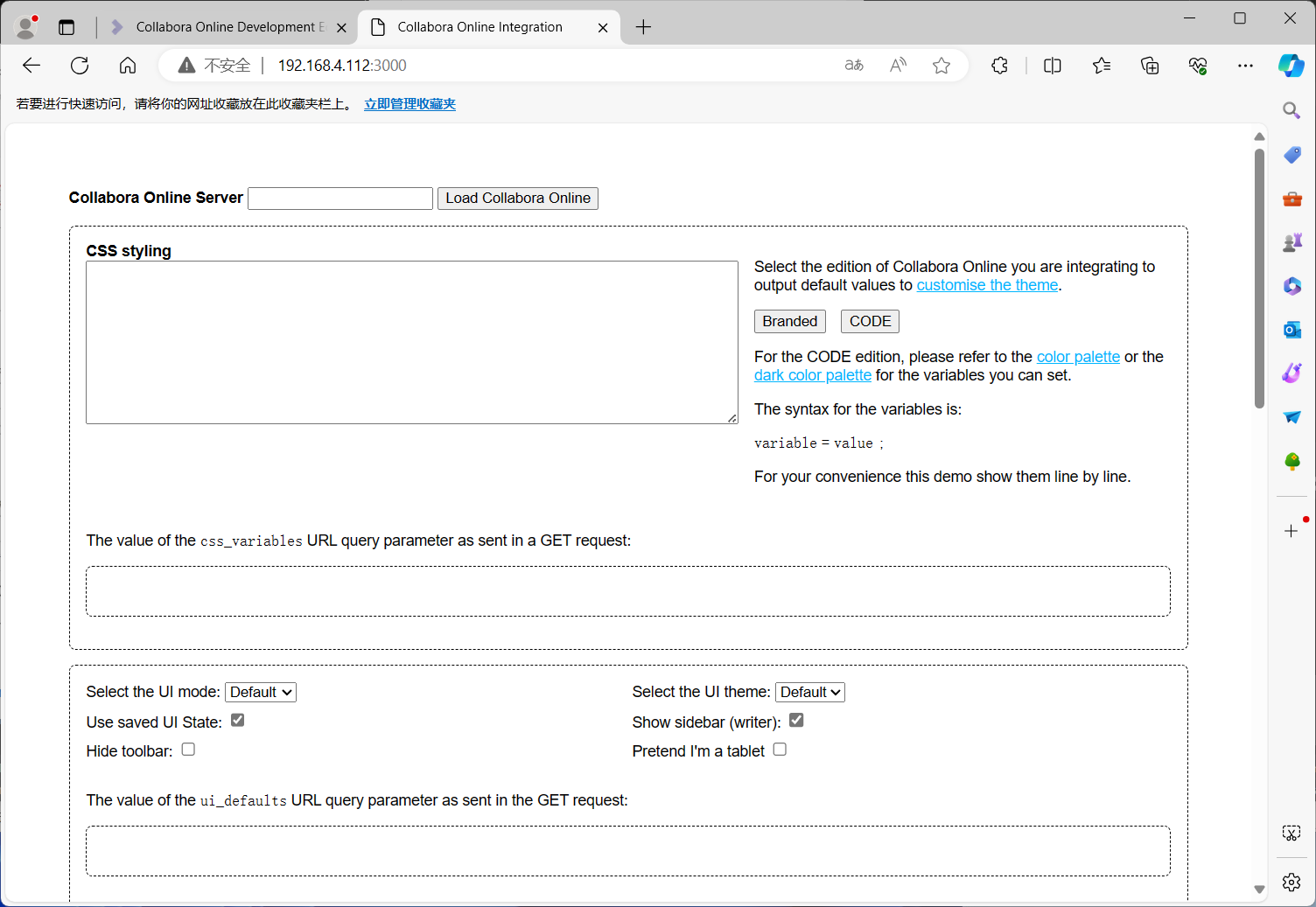Close the Collabora Online Development tab

click(x=341, y=28)
